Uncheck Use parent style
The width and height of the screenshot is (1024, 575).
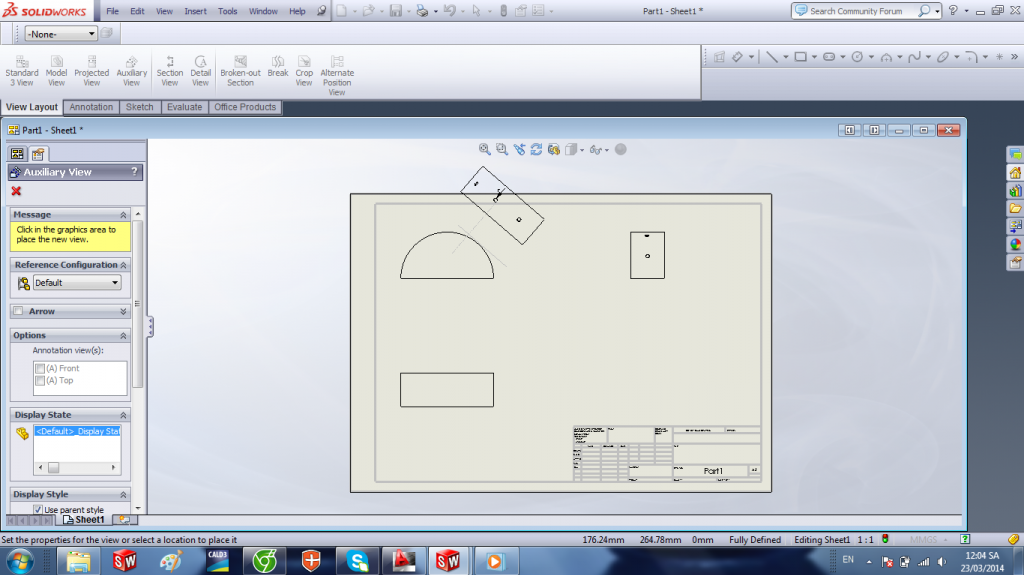click(x=38, y=510)
